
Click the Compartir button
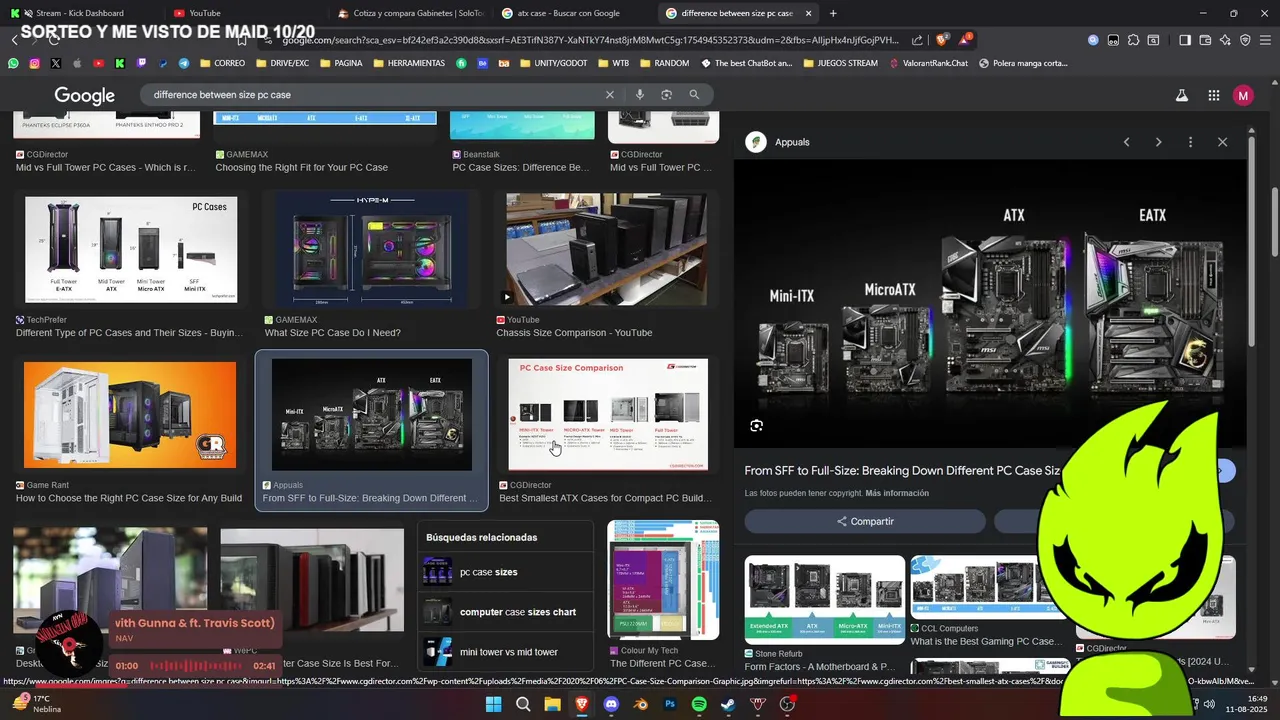[x=865, y=521]
